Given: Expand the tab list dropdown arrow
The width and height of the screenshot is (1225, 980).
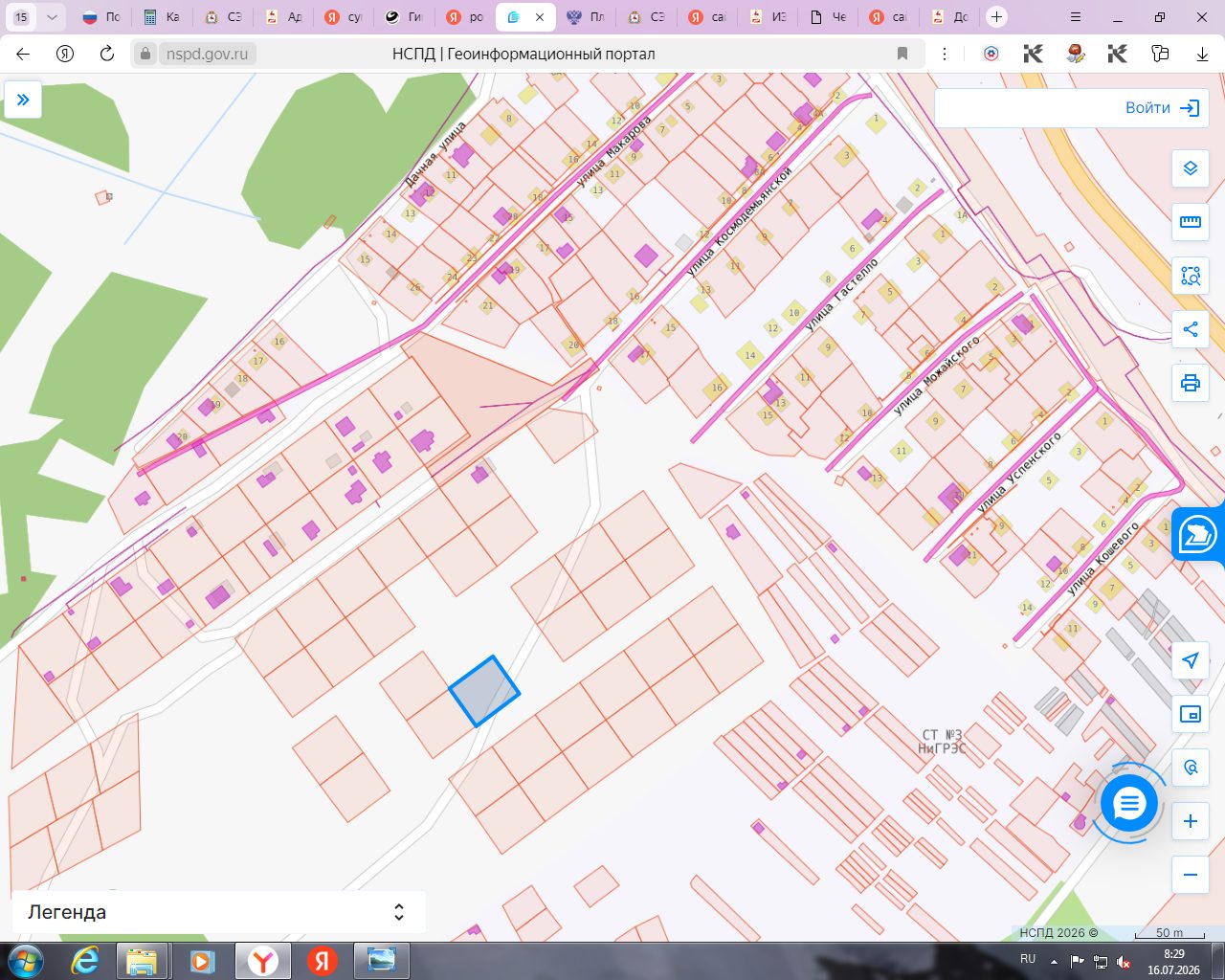Looking at the screenshot, I should (52, 17).
